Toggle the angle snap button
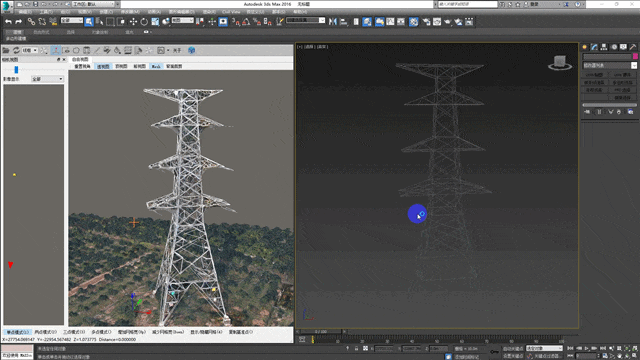The image size is (640, 360). point(246,22)
